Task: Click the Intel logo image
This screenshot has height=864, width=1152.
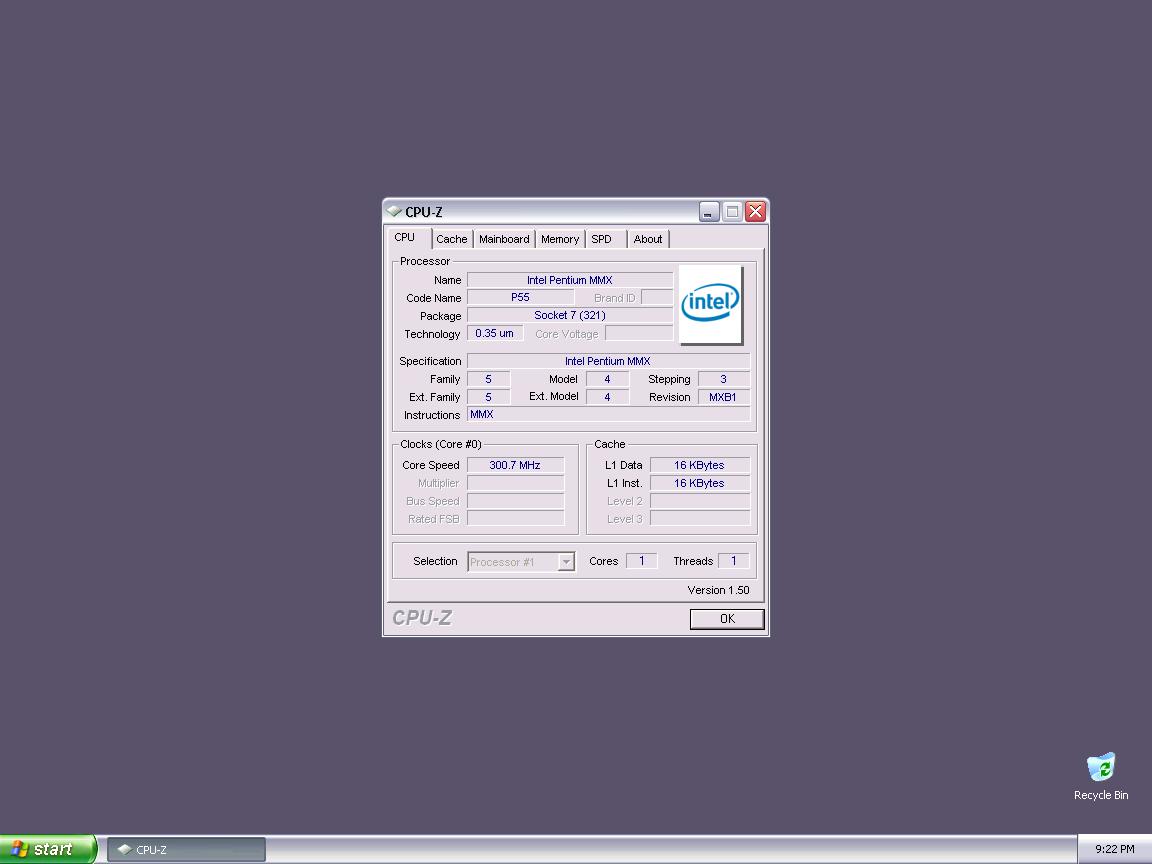Action: click(710, 304)
